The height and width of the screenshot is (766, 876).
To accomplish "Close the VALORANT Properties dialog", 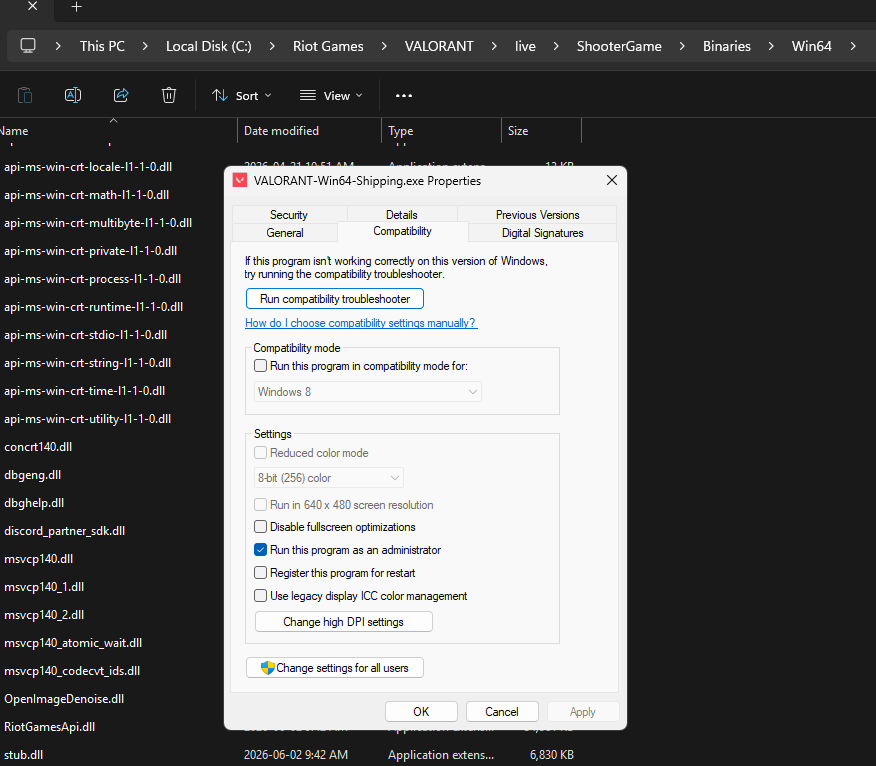I will 612,180.
